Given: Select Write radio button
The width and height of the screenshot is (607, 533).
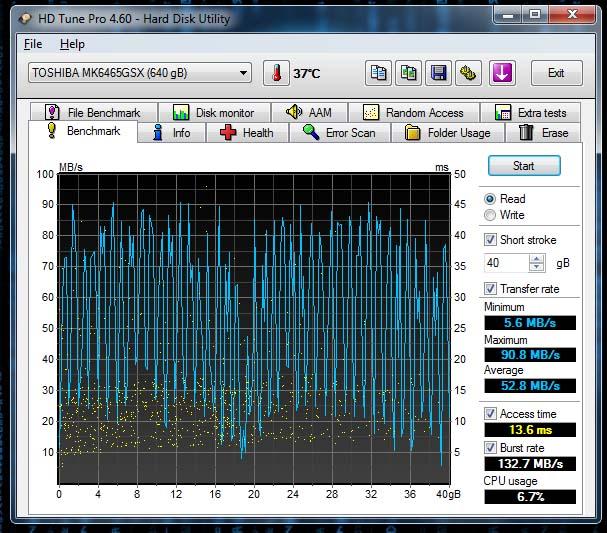Looking at the screenshot, I should (490, 215).
